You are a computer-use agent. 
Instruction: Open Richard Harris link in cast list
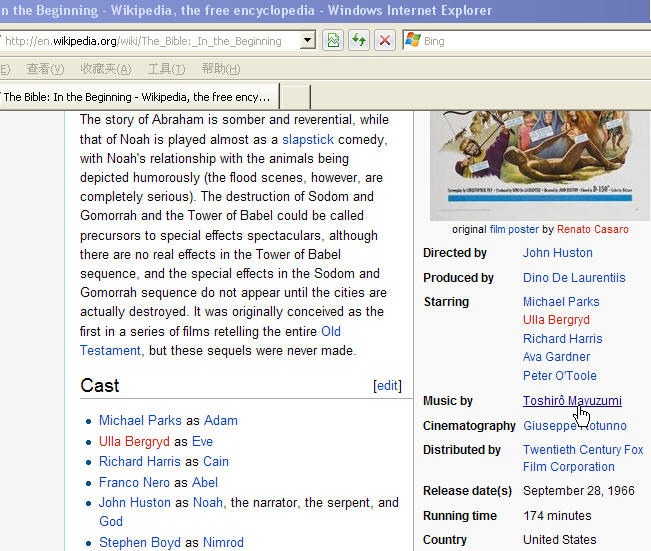[x=140, y=462]
